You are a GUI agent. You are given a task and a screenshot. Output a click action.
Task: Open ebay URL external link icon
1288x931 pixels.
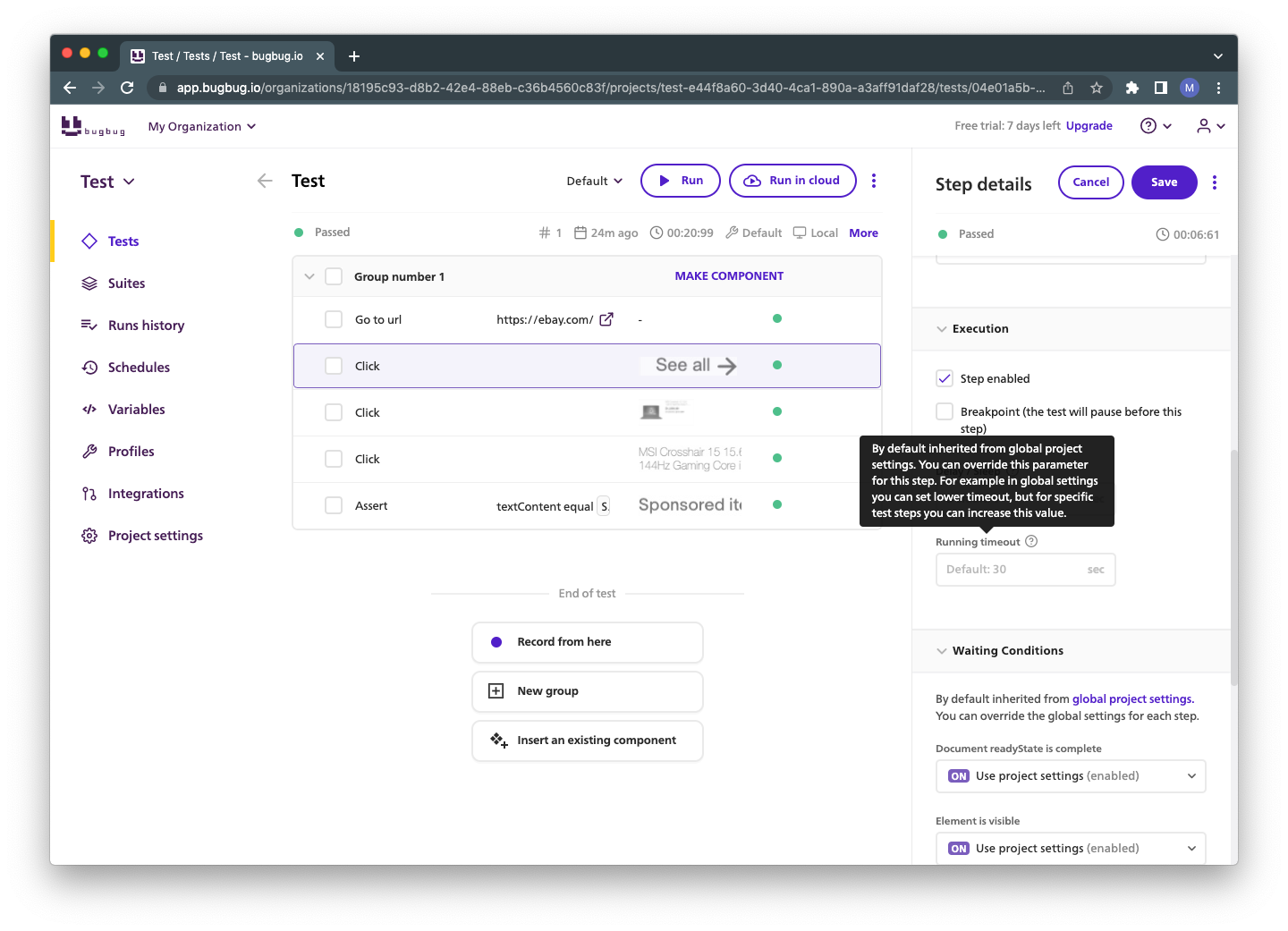606,319
